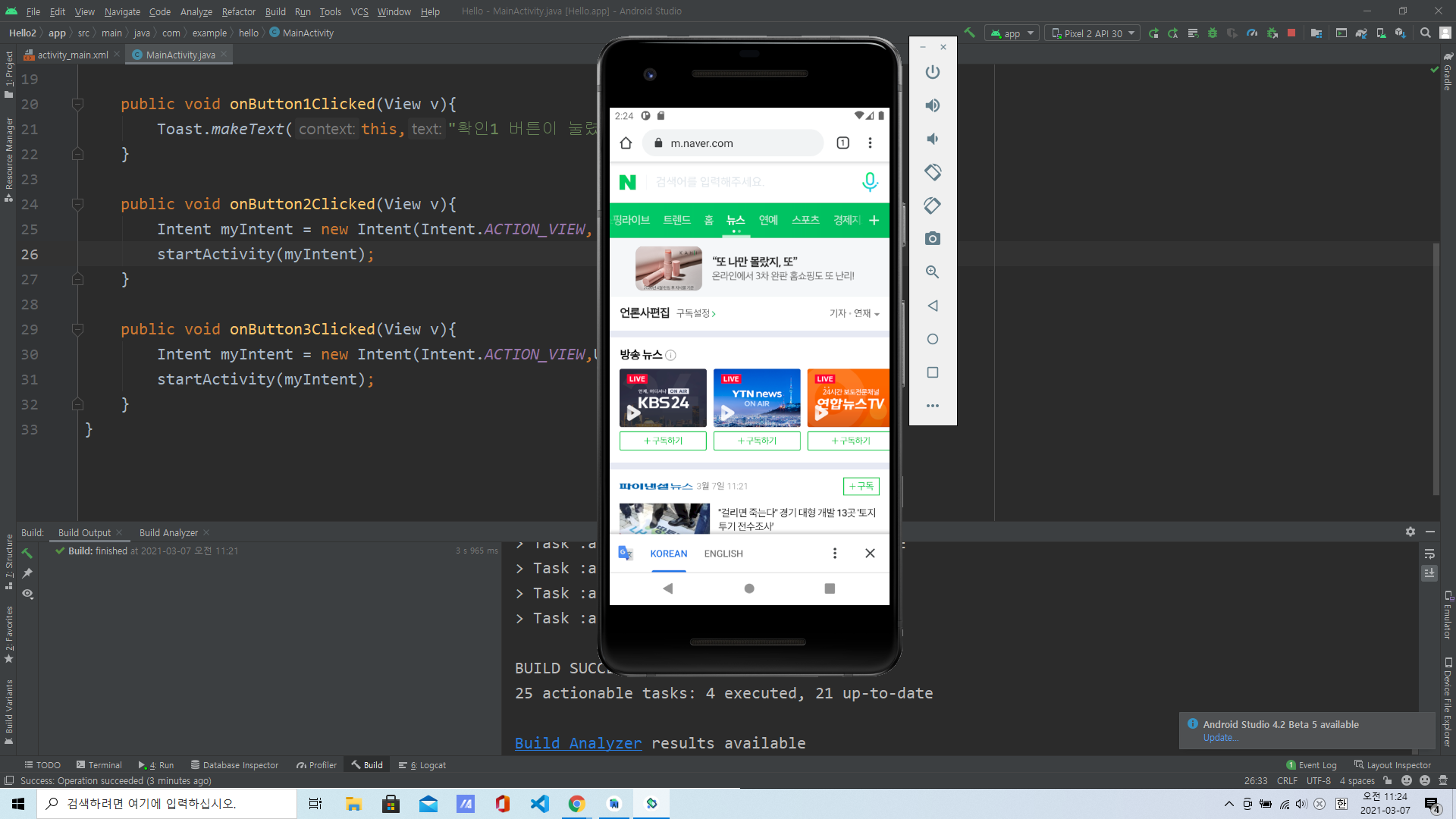This screenshot has width=1456, height=819.
Task: Close the translate bar with X
Action: tap(870, 554)
